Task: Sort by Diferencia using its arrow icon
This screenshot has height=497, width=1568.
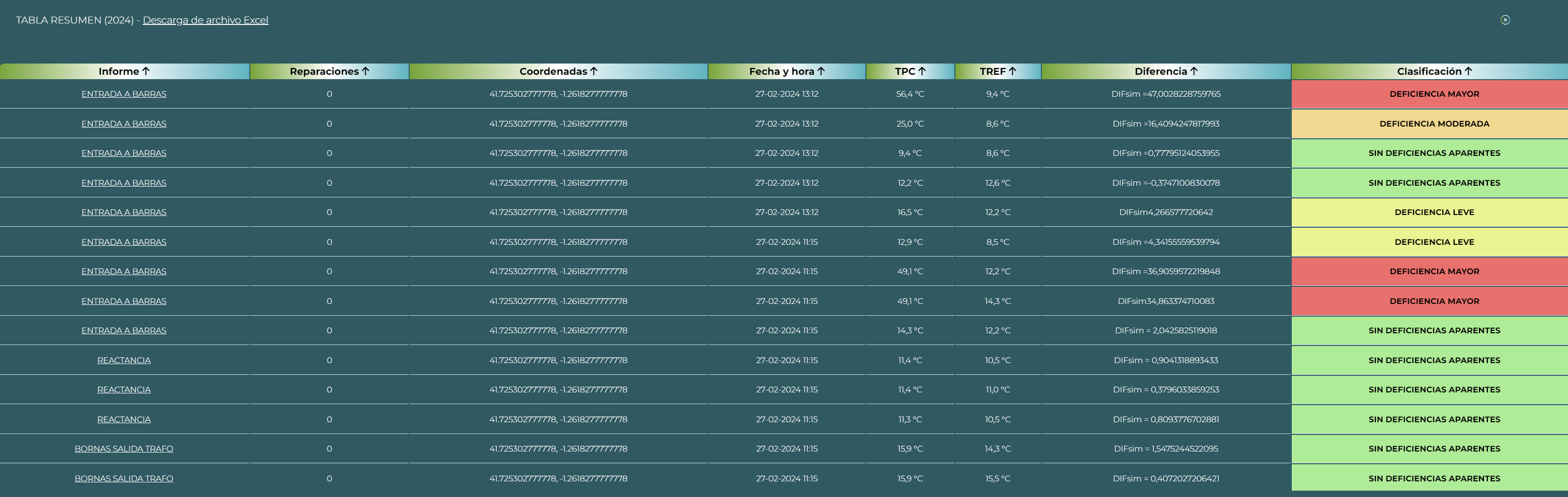Action: tap(1193, 71)
